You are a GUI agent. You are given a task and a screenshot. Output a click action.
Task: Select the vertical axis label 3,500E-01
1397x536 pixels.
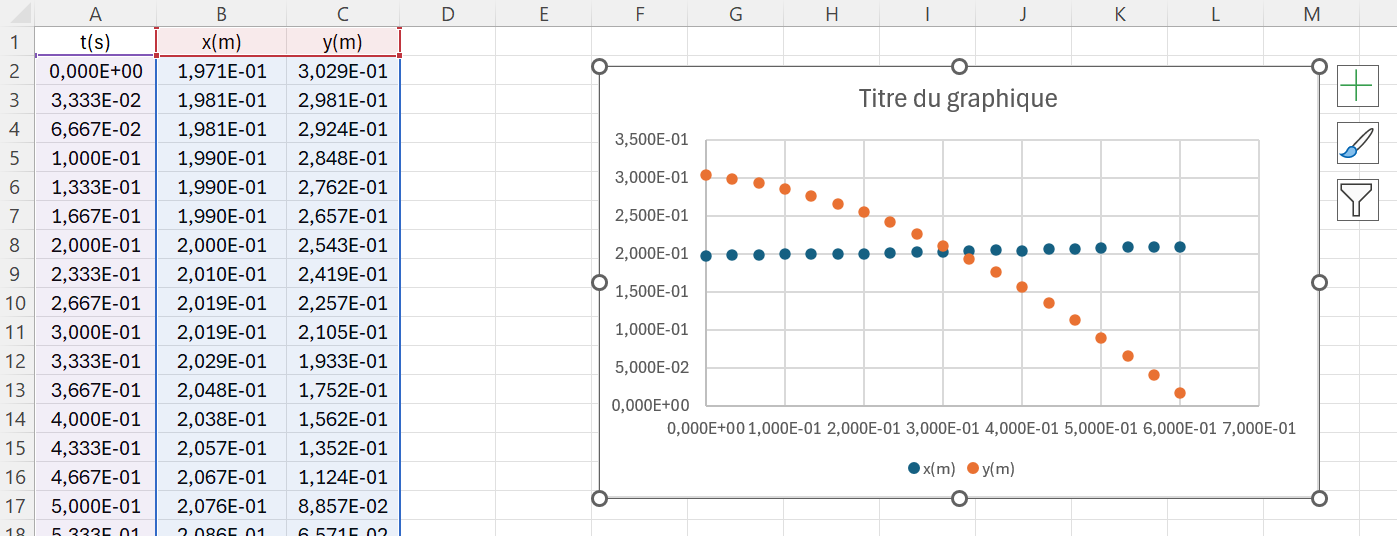tap(651, 139)
